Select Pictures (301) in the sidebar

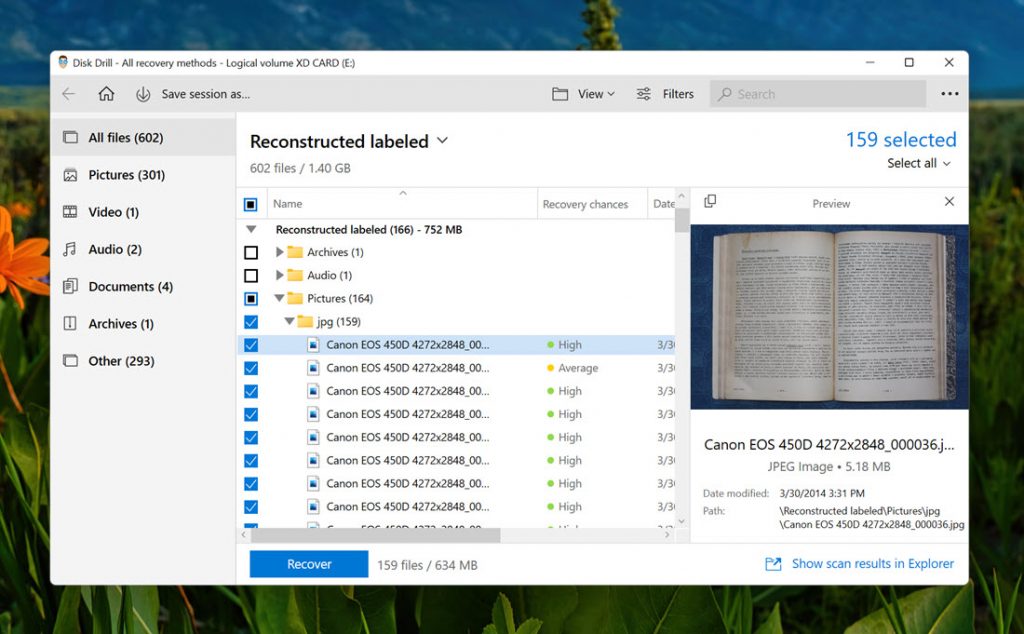[126, 175]
